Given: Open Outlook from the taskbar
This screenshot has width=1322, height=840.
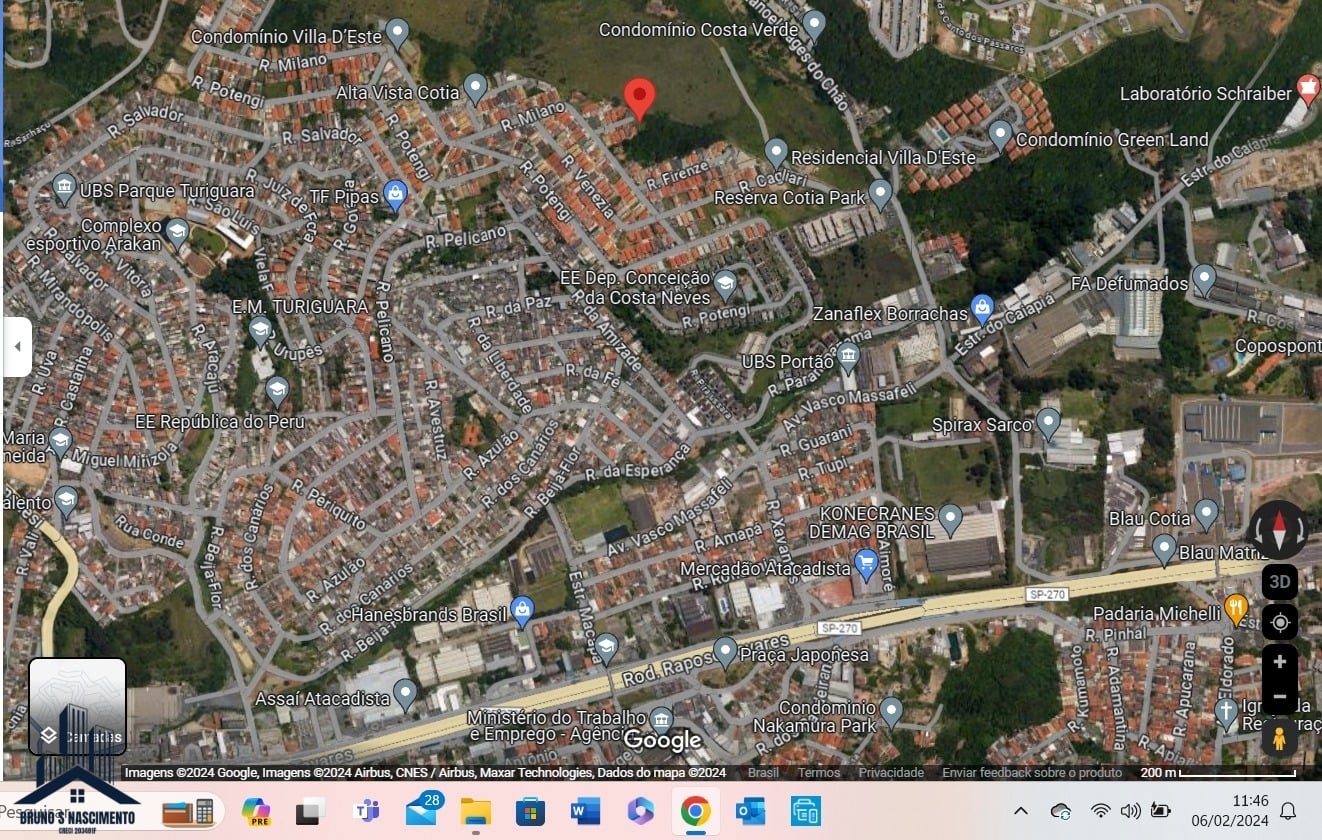Looking at the screenshot, I should [750, 811].
